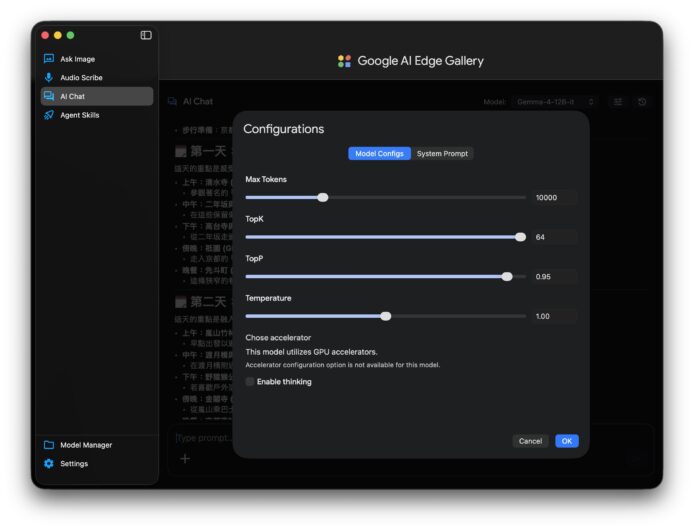The height and width of the screenshot is (530, 694).
Task: Click the plus attachment icon below prompt
Action: pos(185,459)
